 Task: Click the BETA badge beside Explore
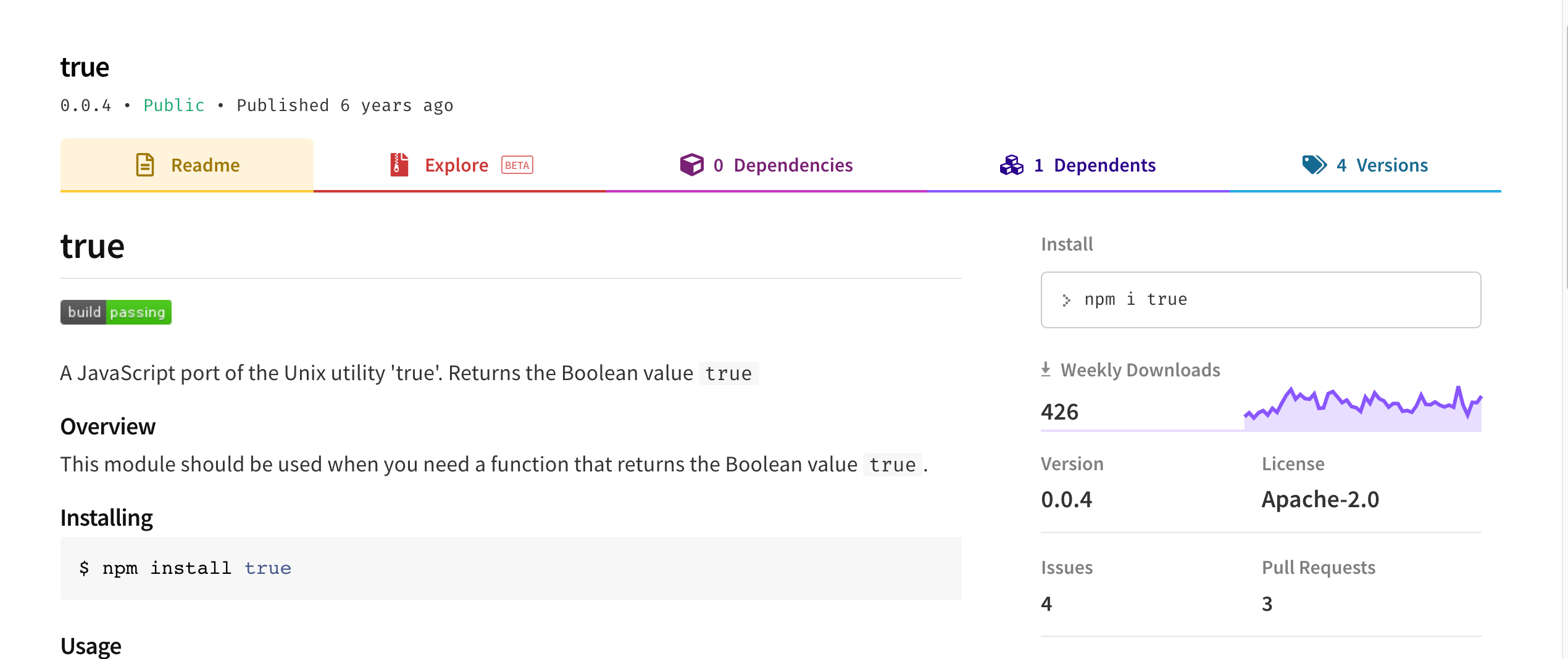click(x=517, y=165)
